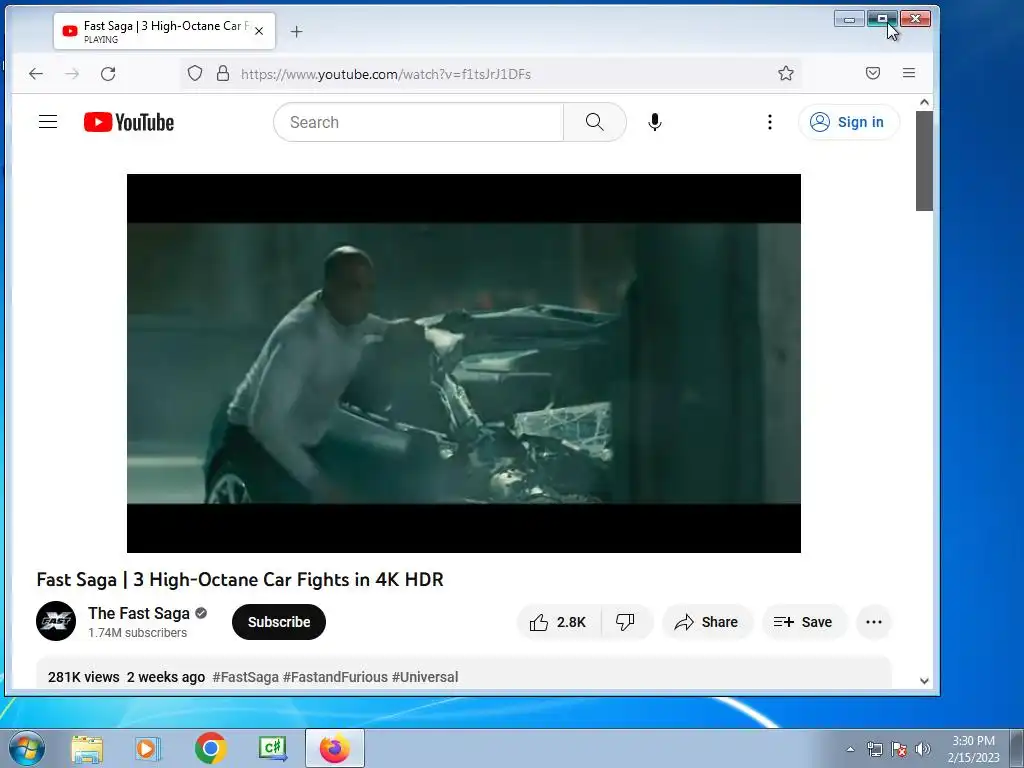Image resolution: width=1024 pixels, height=768 pixels.
Task: Click the magnifying glass search button
Action: click(x=594, y=122)
